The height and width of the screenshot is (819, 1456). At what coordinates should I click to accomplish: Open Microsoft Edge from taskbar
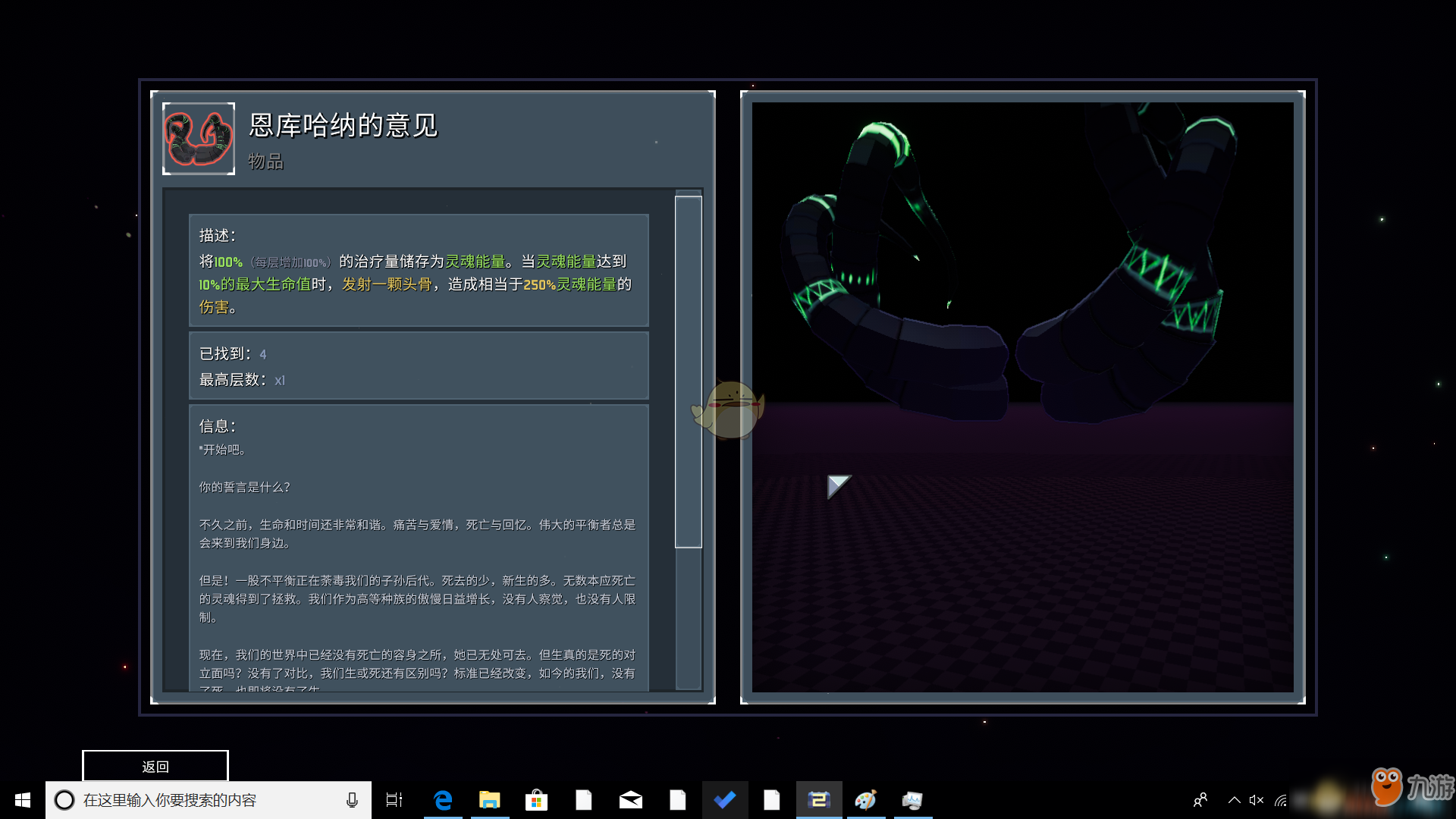pyautogui.click(x=443, y=800)
